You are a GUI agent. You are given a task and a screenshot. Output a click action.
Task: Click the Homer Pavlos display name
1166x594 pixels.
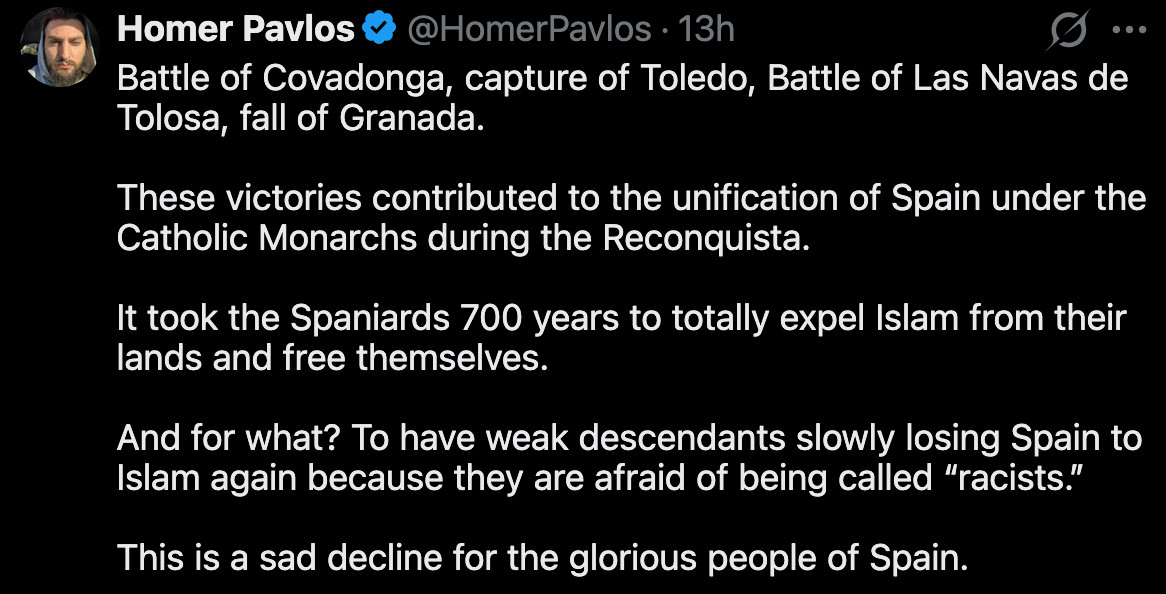(x=235, y=30)
